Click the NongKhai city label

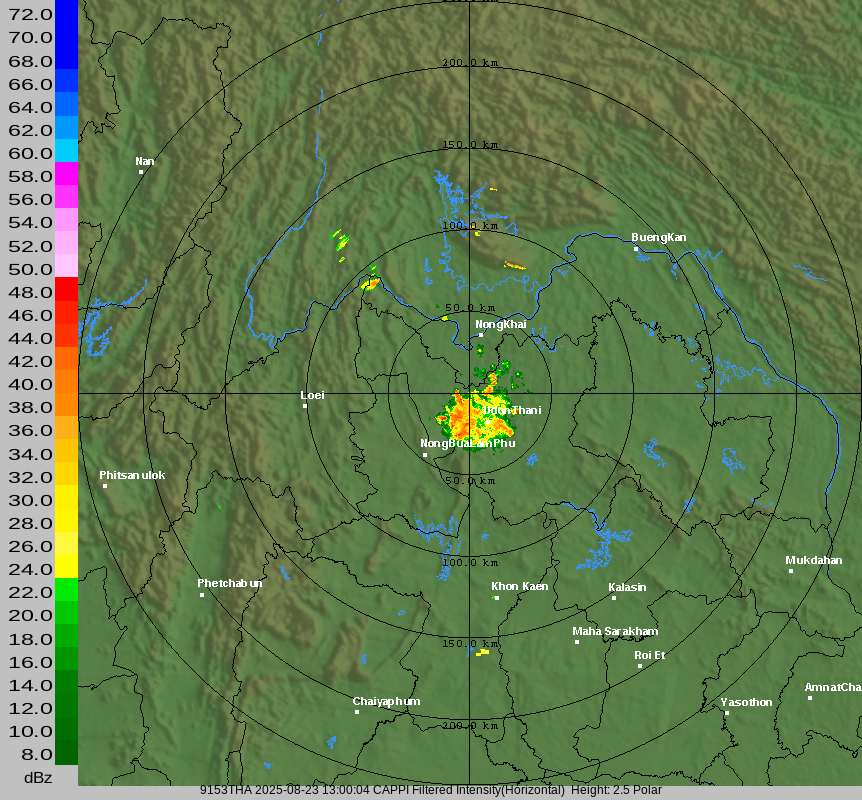point(500,324)
